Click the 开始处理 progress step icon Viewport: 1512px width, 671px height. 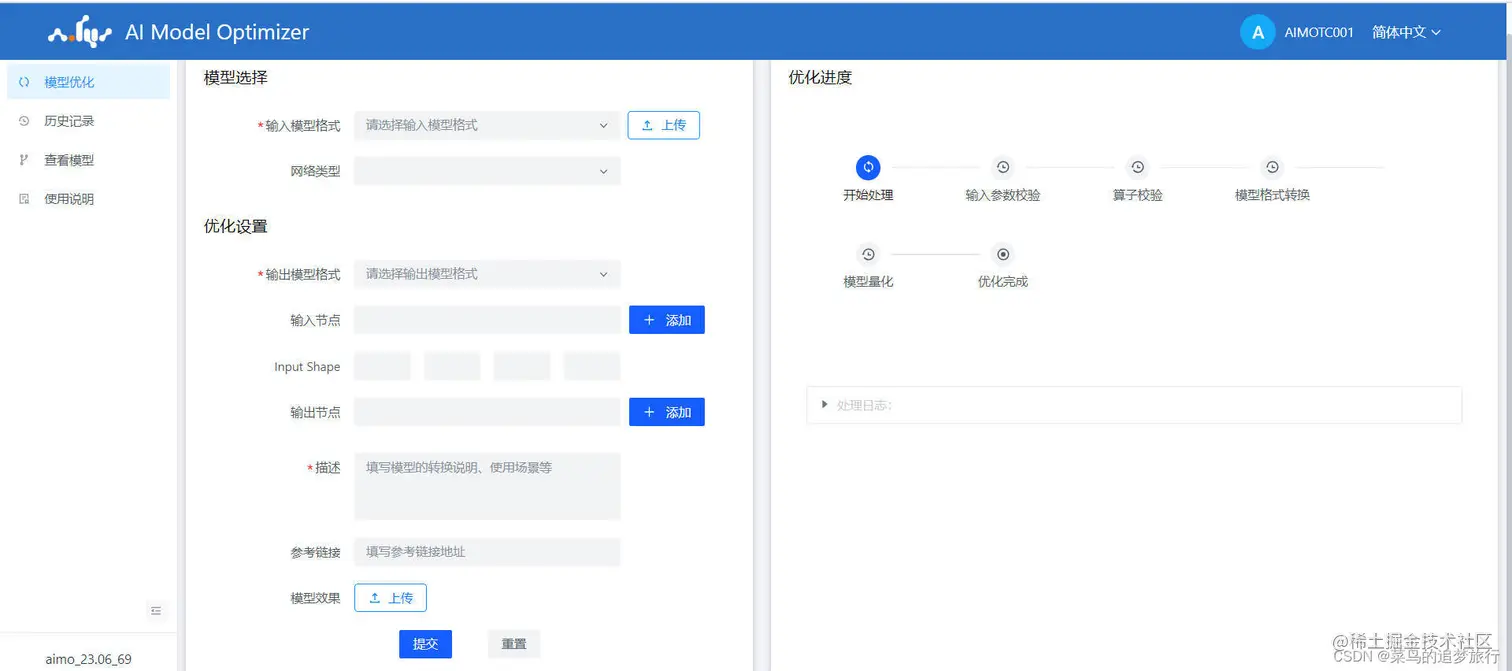[x=867, y=167]
